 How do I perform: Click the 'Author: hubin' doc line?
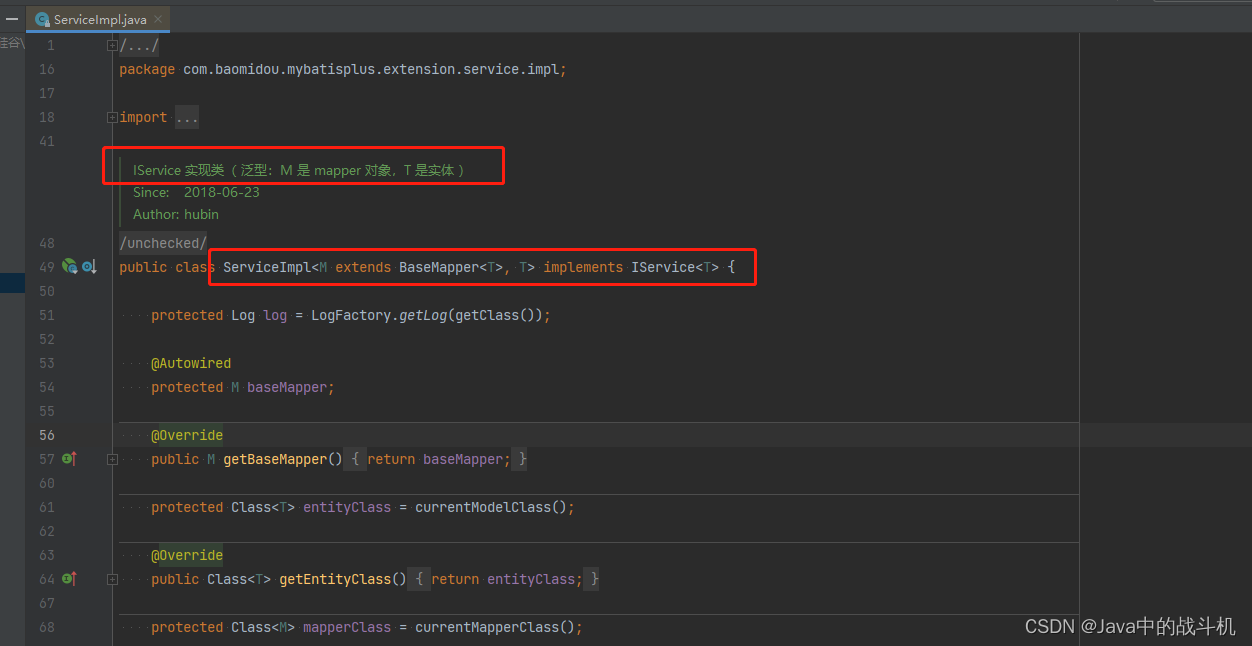coord(176,214)
